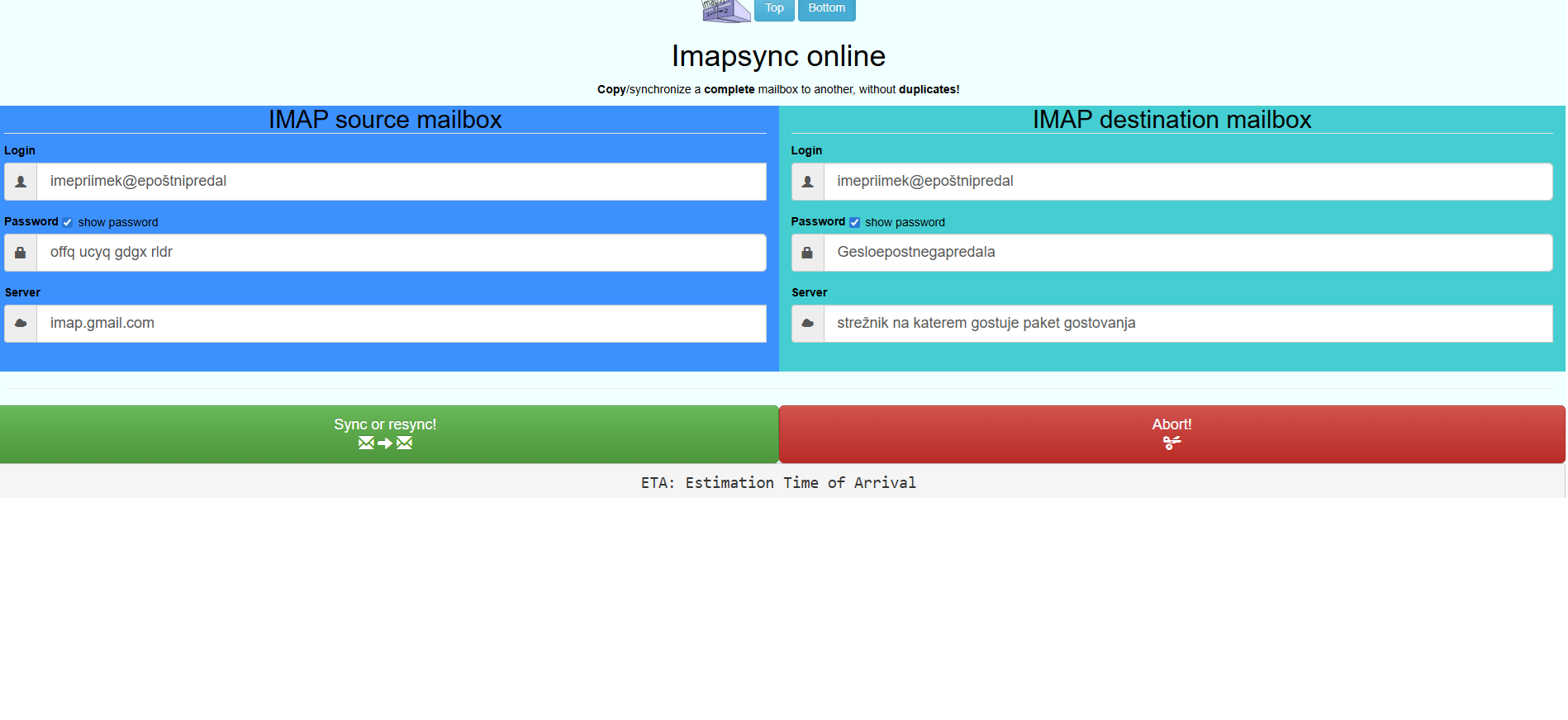The image size is (1568, 720).
Task: Click the user icon beside source login
Action: 21,182
